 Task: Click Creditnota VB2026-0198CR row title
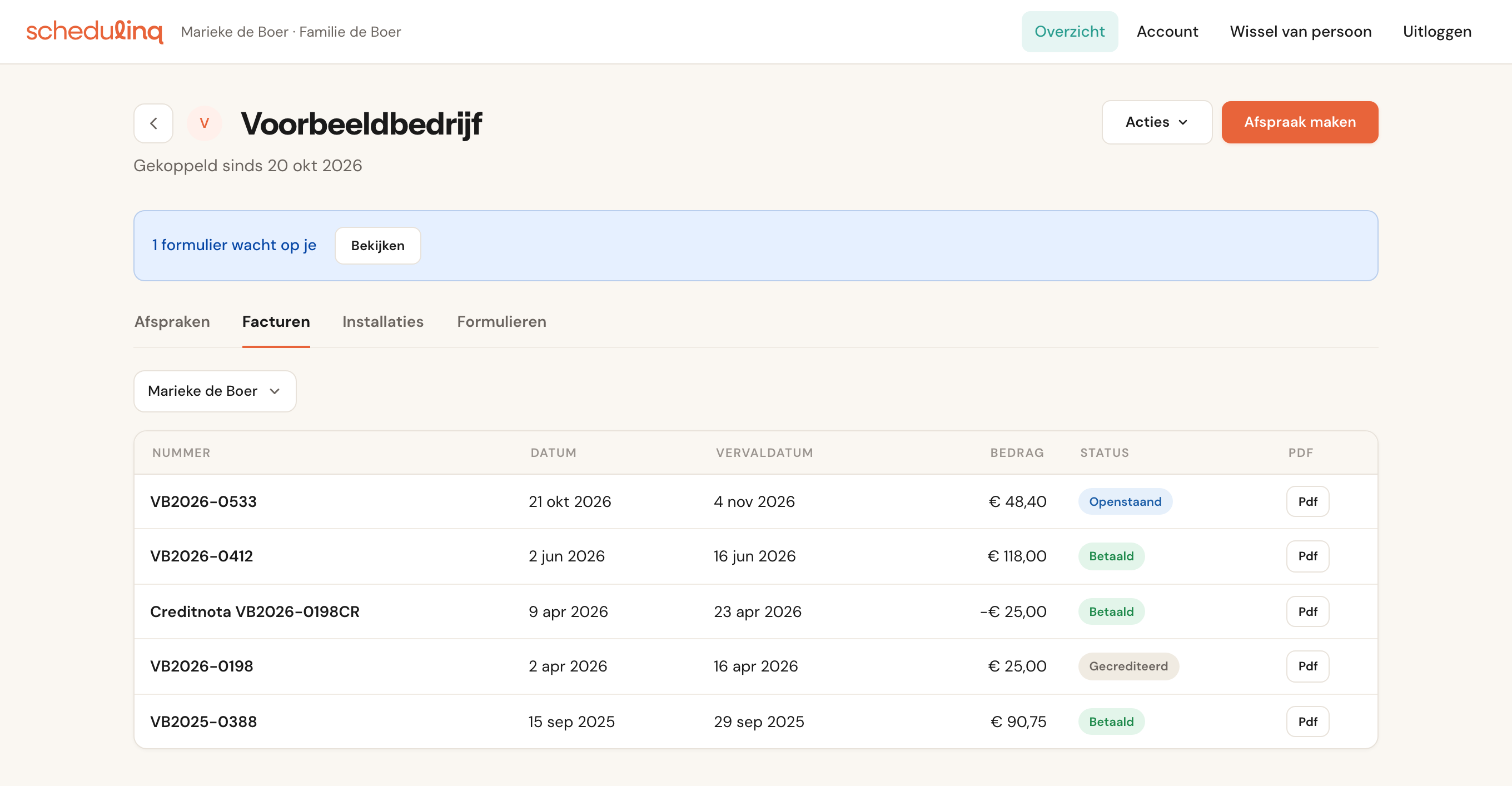[255, 611]
